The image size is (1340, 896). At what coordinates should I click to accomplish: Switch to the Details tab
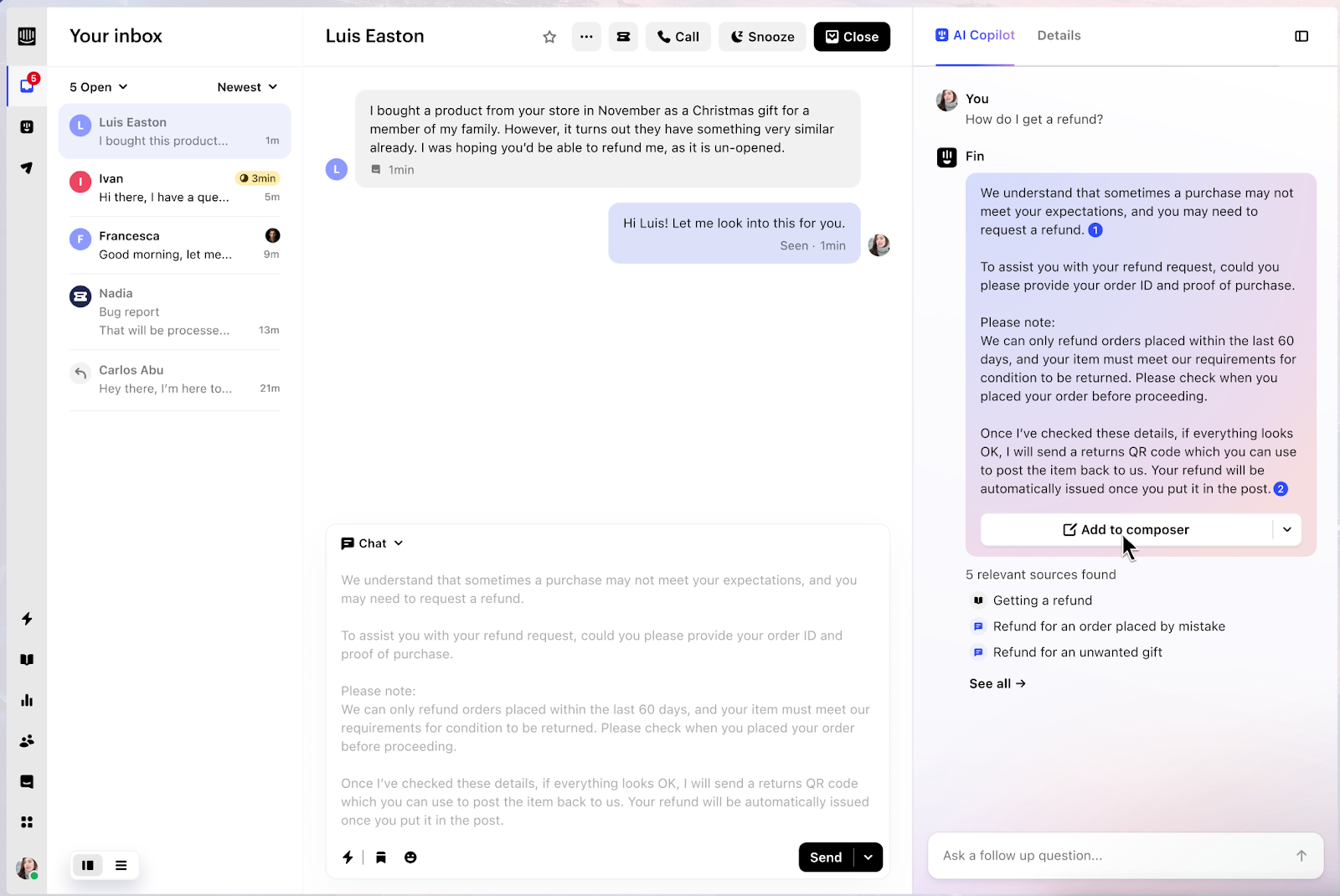click(x=1059, y=35)
